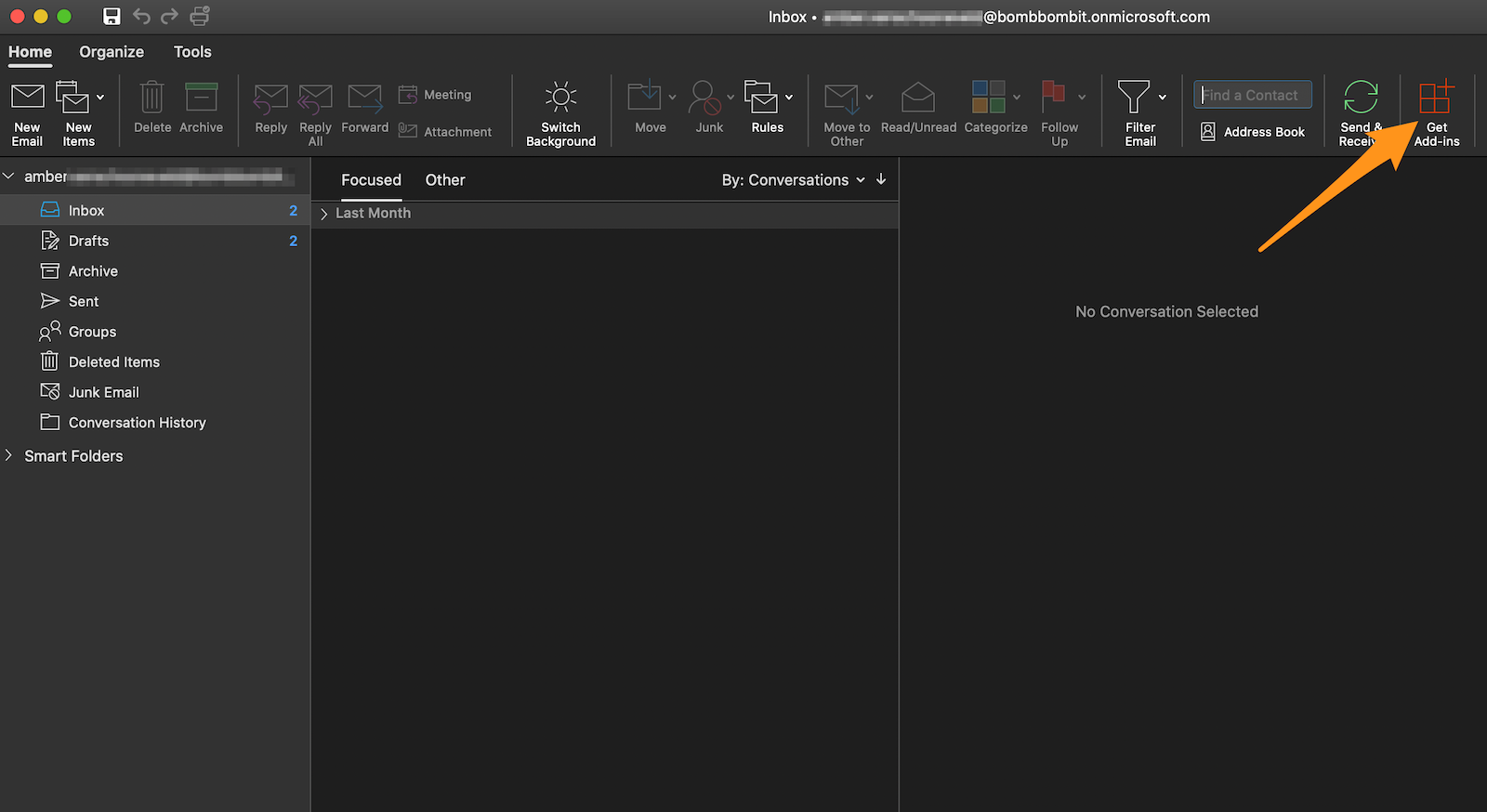Click the Print icon in title bar

point(200,16)
